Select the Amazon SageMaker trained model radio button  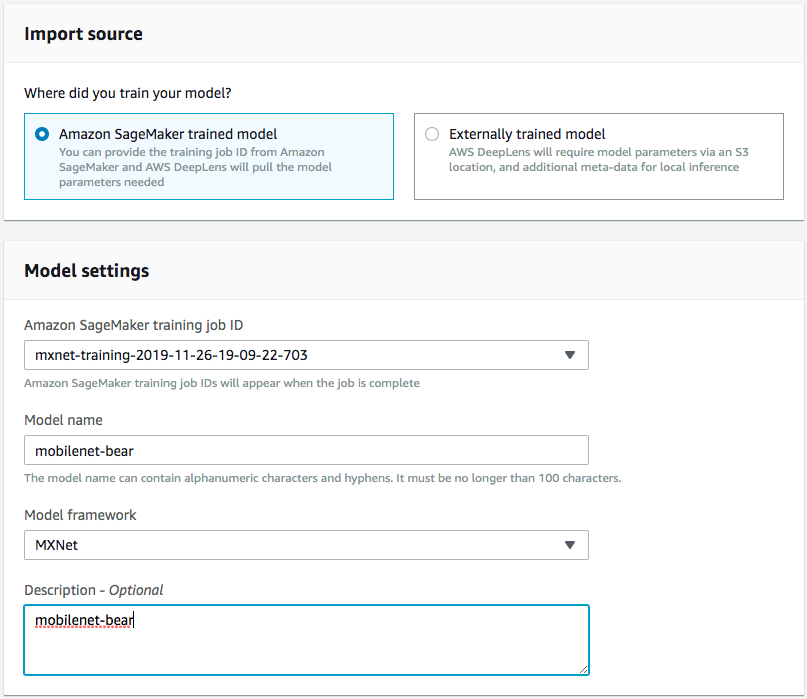pos(42,134)
